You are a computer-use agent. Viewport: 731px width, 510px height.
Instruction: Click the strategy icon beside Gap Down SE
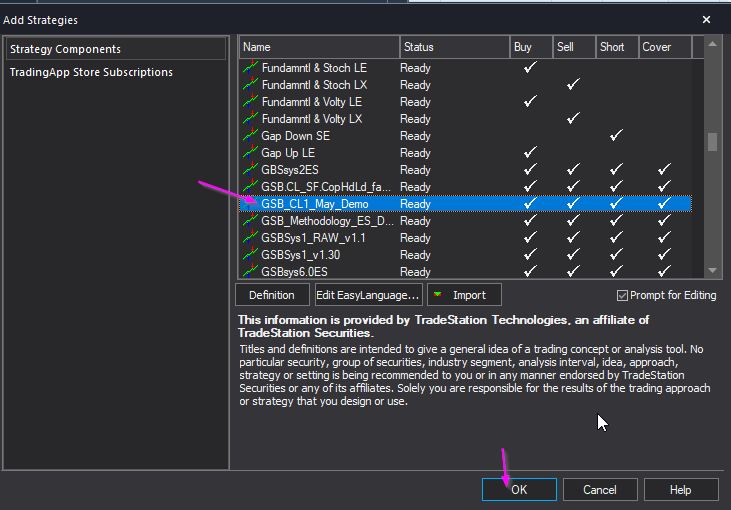250,136
